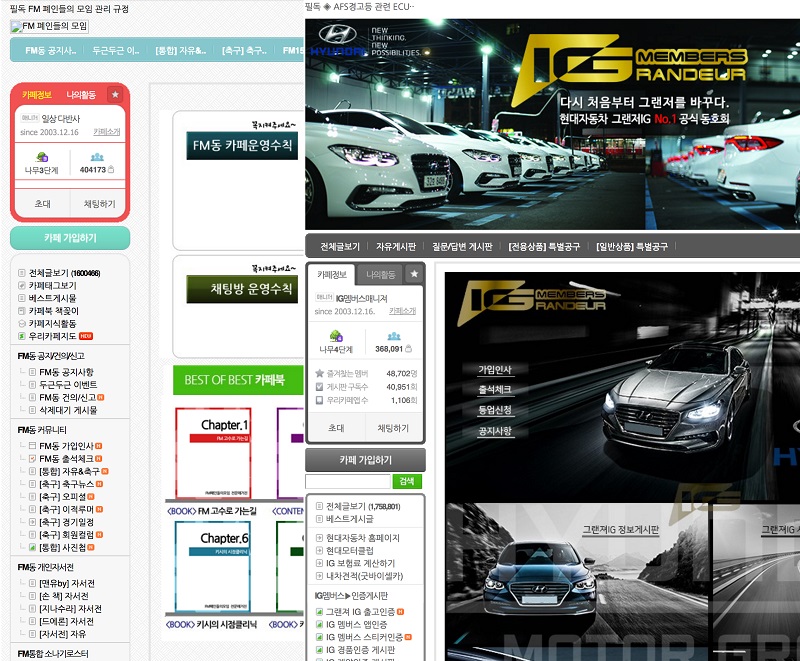
Task: Click the photo icon beside 그랜저 IG 출고인증
Action: (319, 612)
